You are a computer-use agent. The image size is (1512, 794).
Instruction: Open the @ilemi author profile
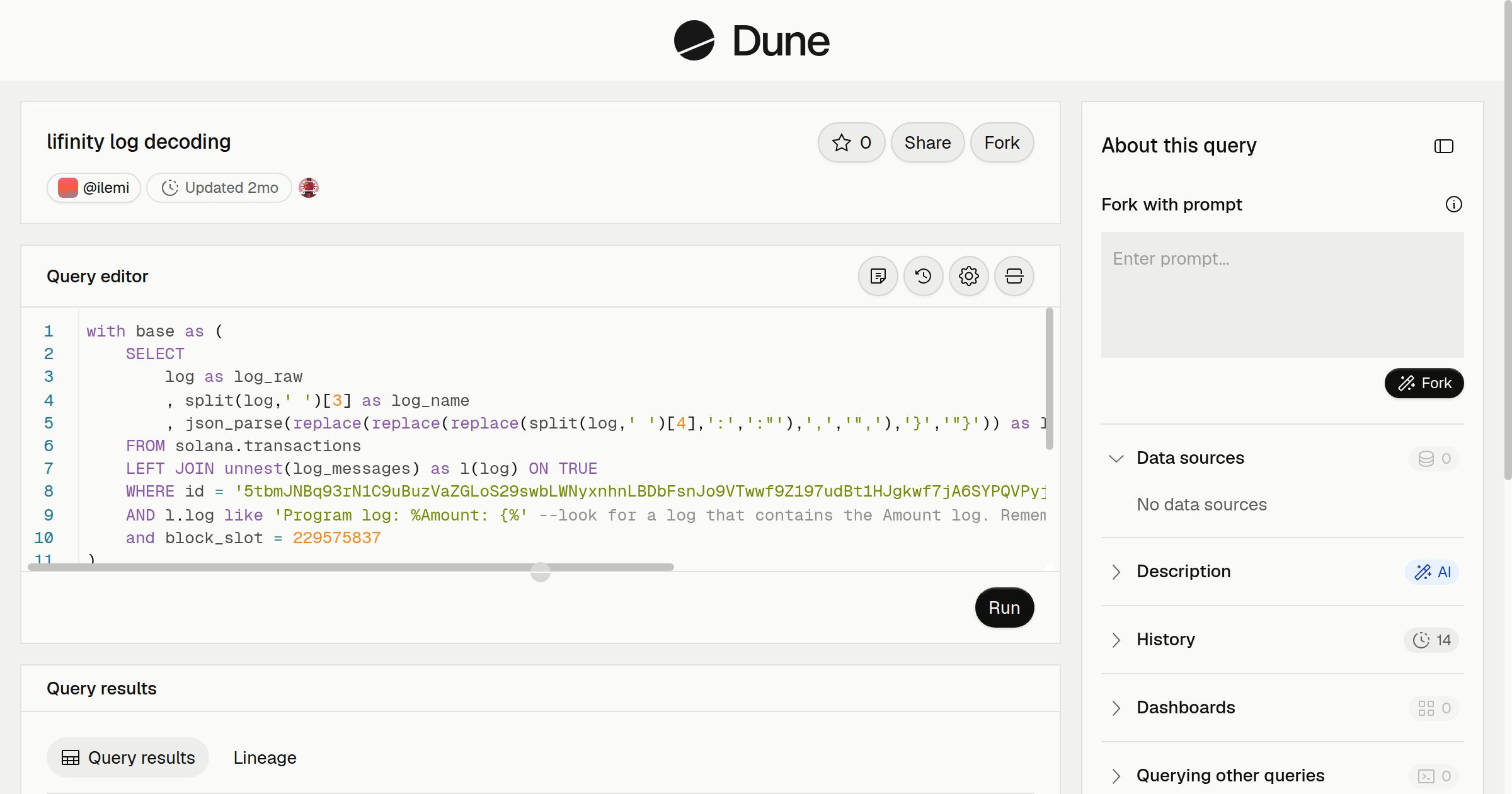point(94,188)
